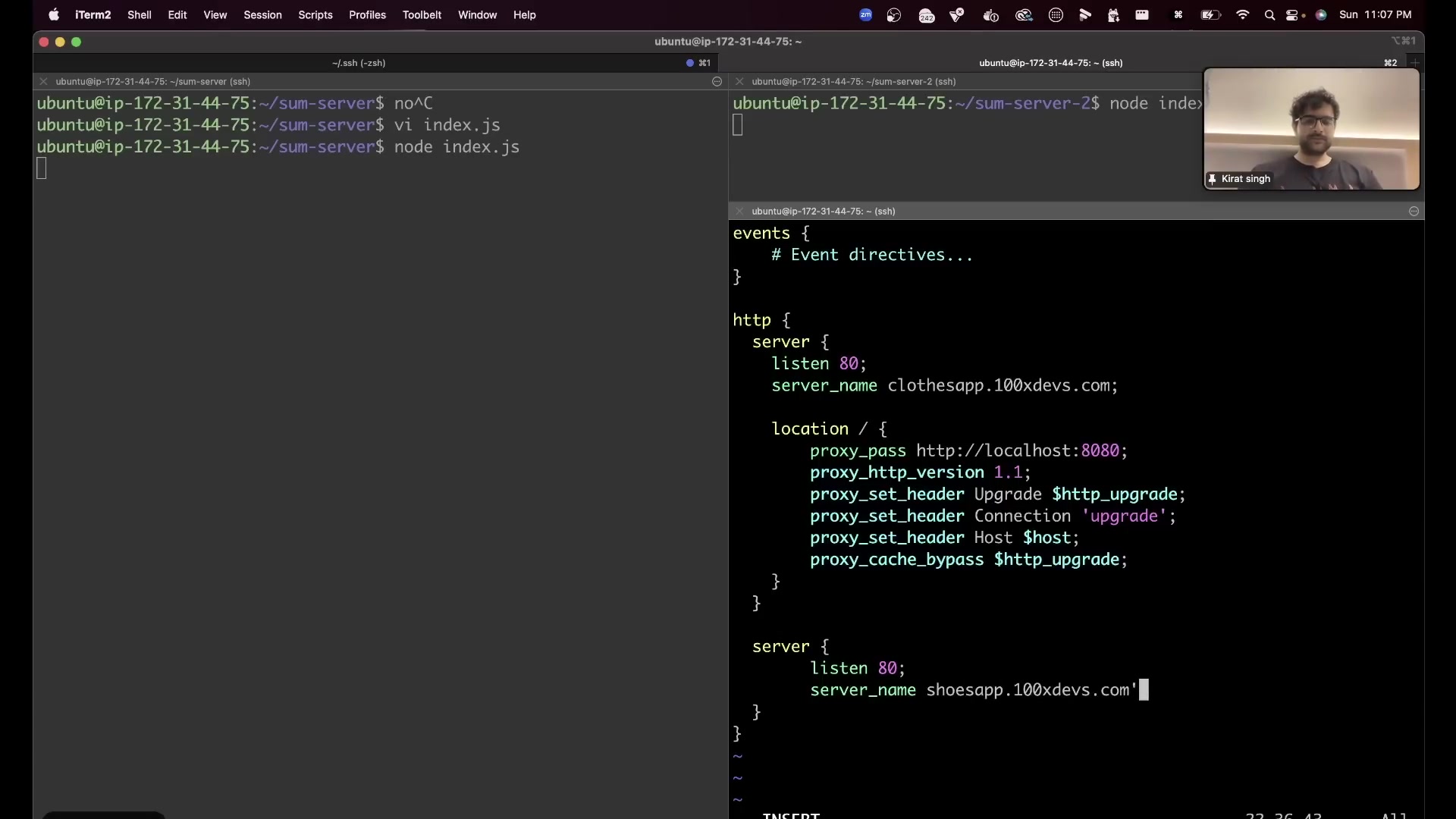The width and height of the screenshot is (1456, 819).
Task: Click the pin icon beside Kirat singh
Action: [1212, 179]
